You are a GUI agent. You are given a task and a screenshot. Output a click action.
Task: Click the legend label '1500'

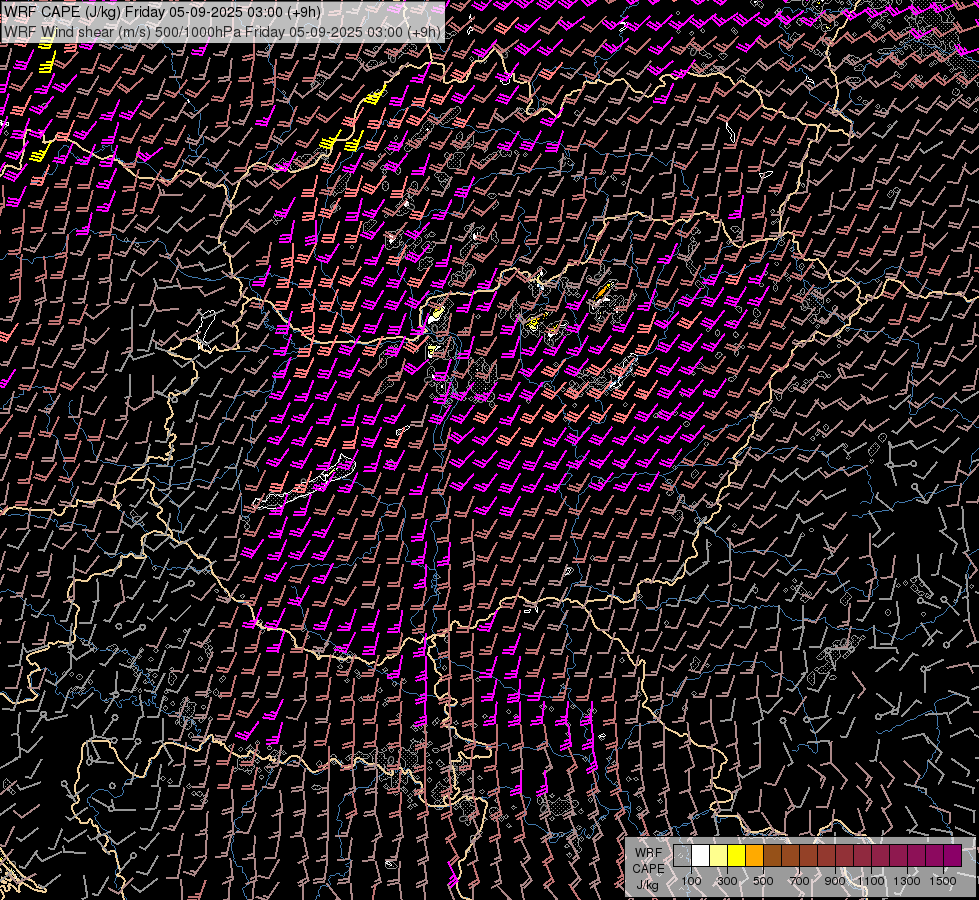pyautogui.click(x=943, y=881)
